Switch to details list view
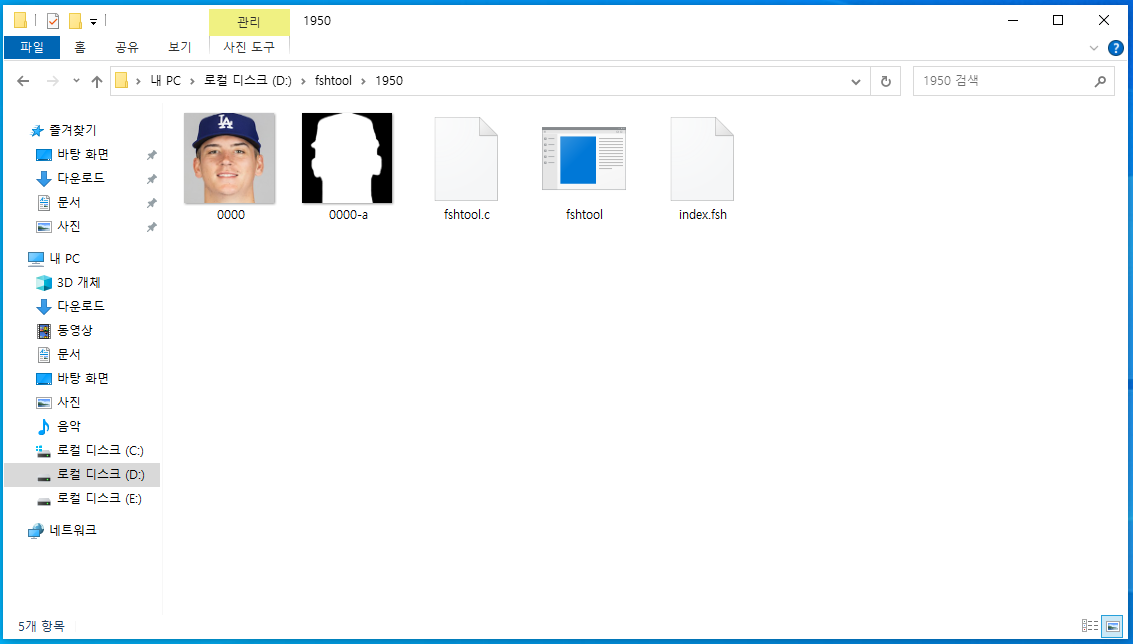This screenshot has width=1133, height=644. pyautogui.click(x=1090, y=626)
